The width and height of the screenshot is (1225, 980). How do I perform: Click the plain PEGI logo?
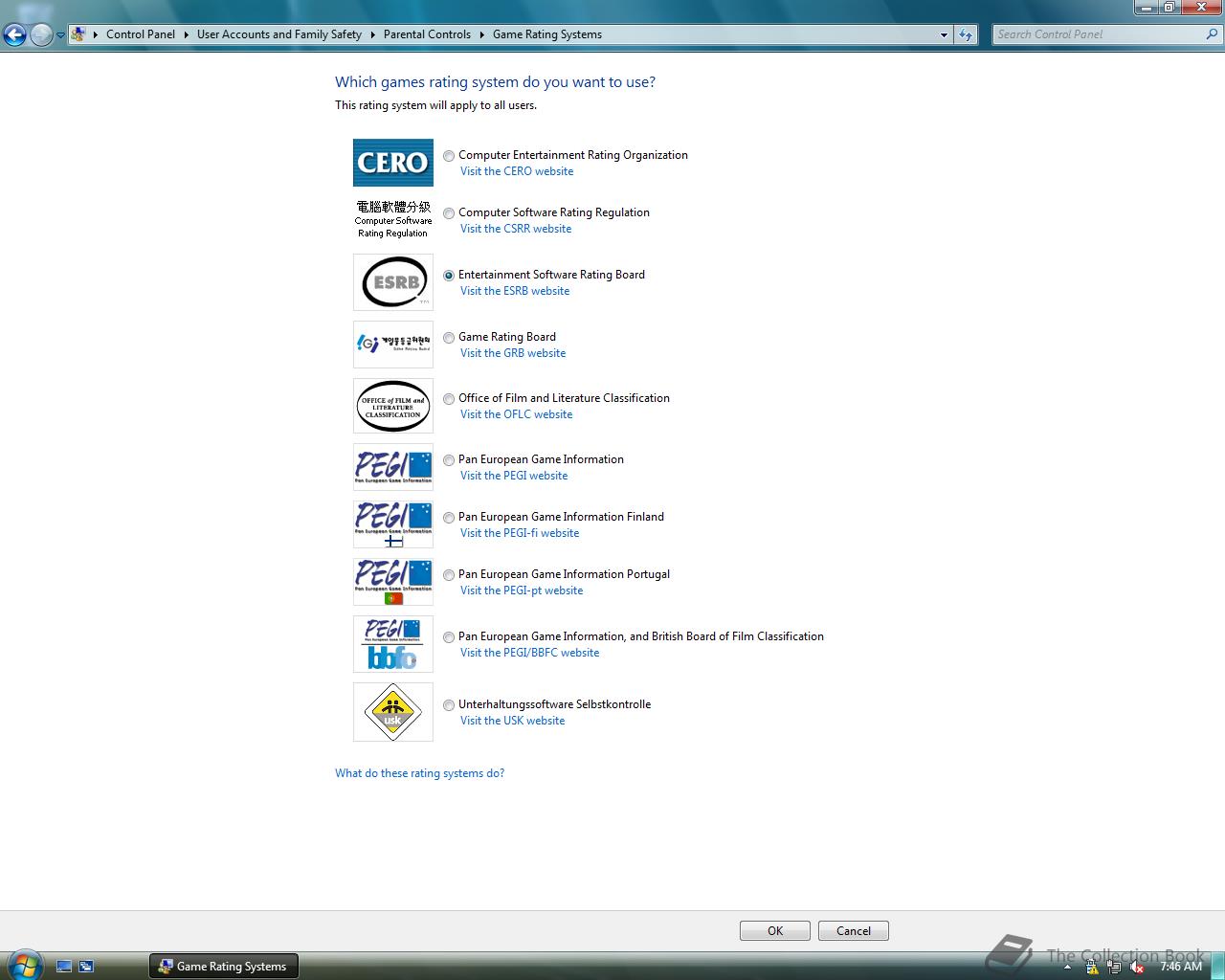(x=392, y=467)
